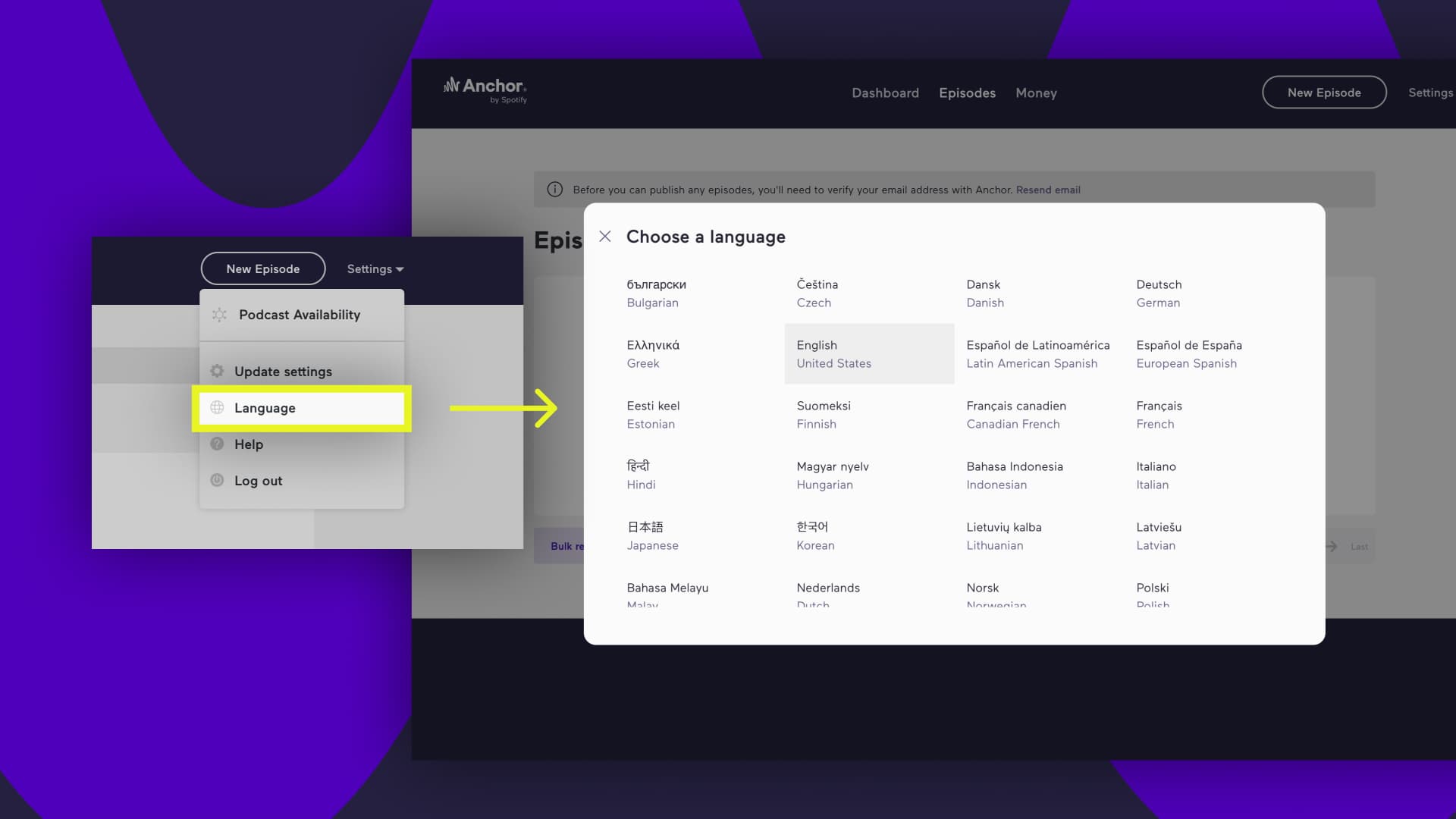1456x819 pixels.
Task: Click the Podcast Availability sun icon
Action: pyautogui.click(x=219, y=315)
